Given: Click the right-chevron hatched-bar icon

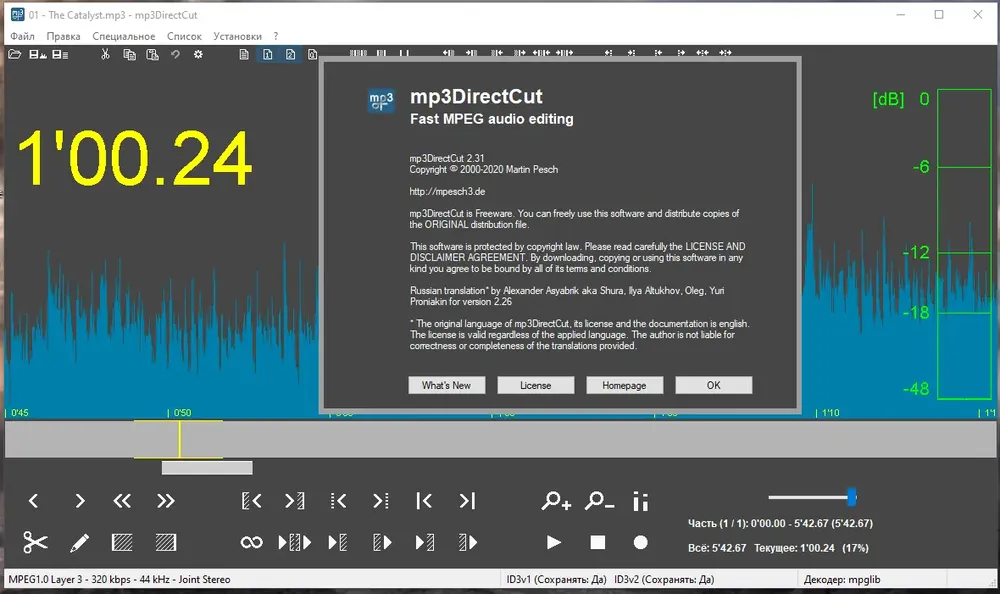Looking at the screenshot, I should pyautogui.click(x=295, y=501).
